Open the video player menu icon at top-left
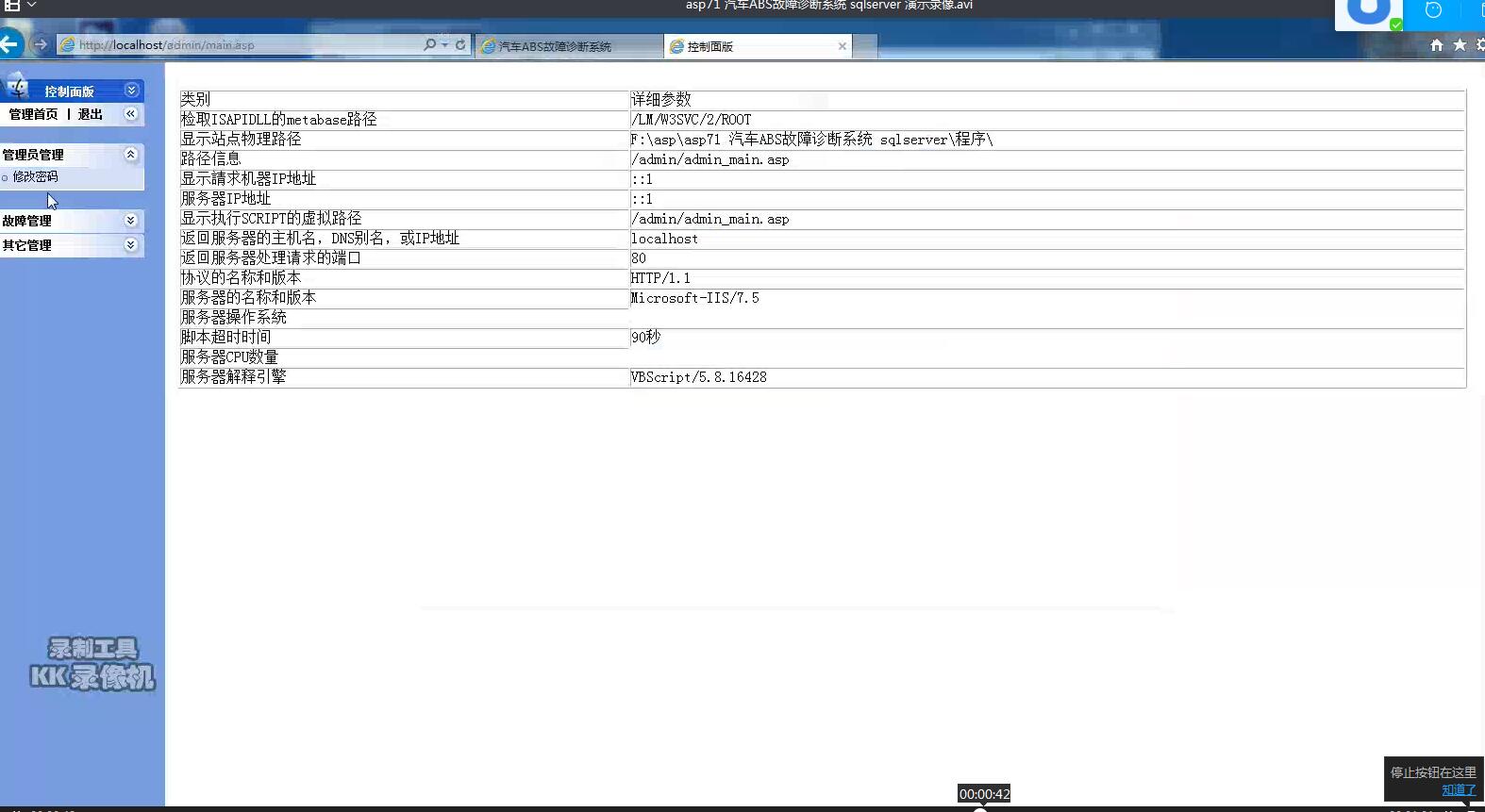Screen dimensions: 1485x812 coord(12,6)
